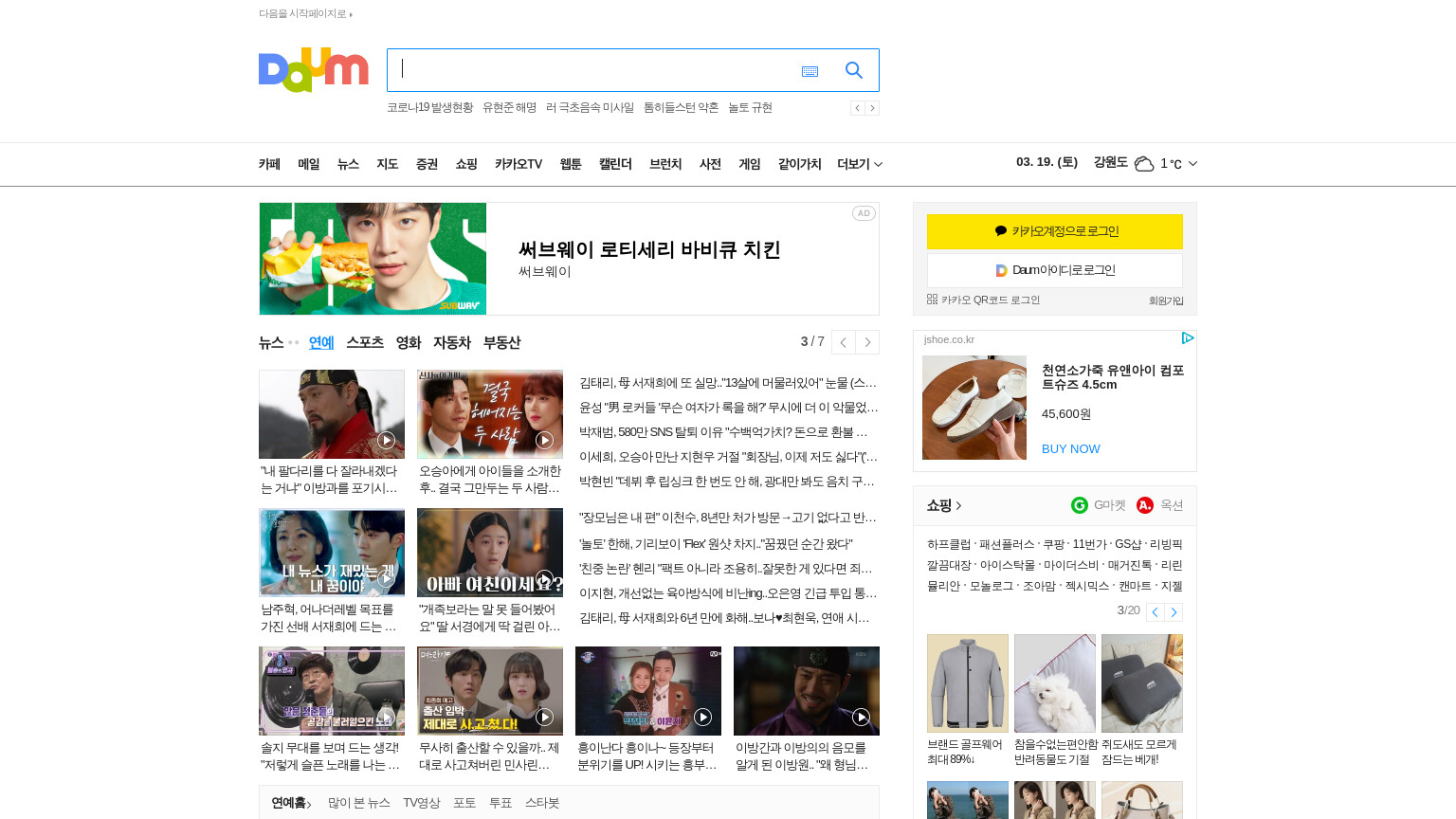
Task: Open the 뉴스 menu item
Action: pyautogui.click(x=348, y=164)
